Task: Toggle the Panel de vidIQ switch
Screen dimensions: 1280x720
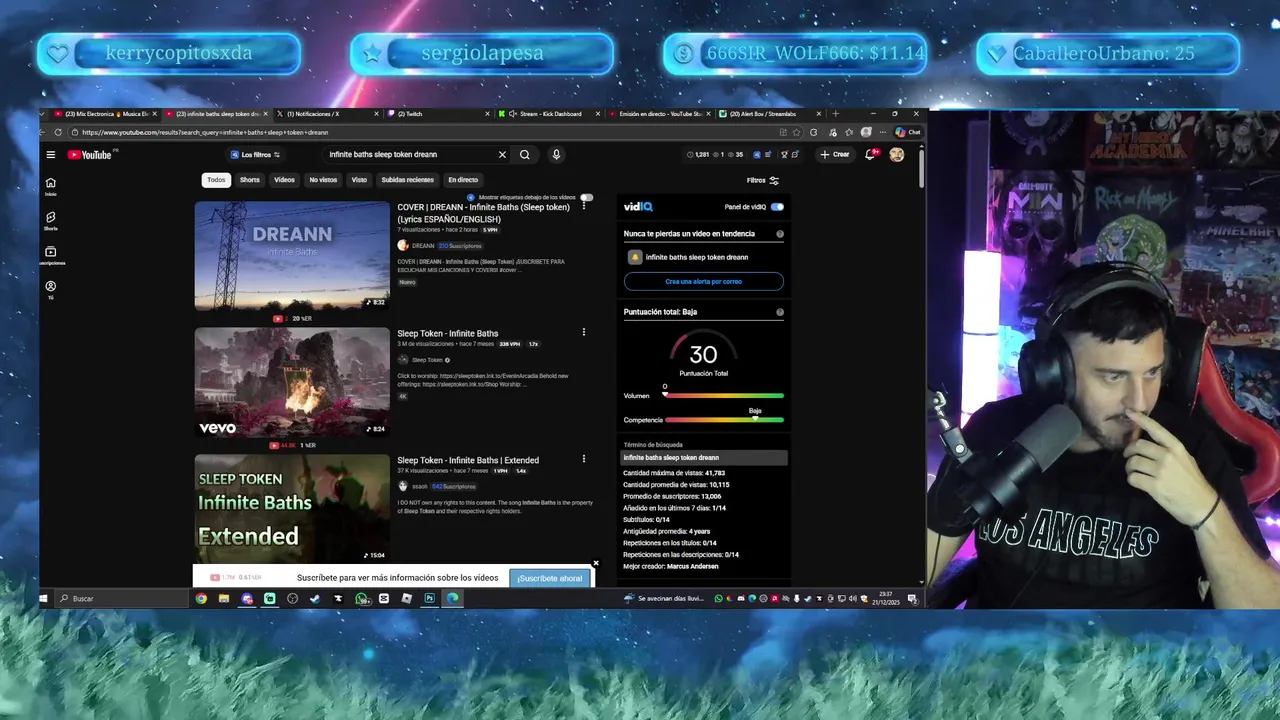Action: point(777,207)
